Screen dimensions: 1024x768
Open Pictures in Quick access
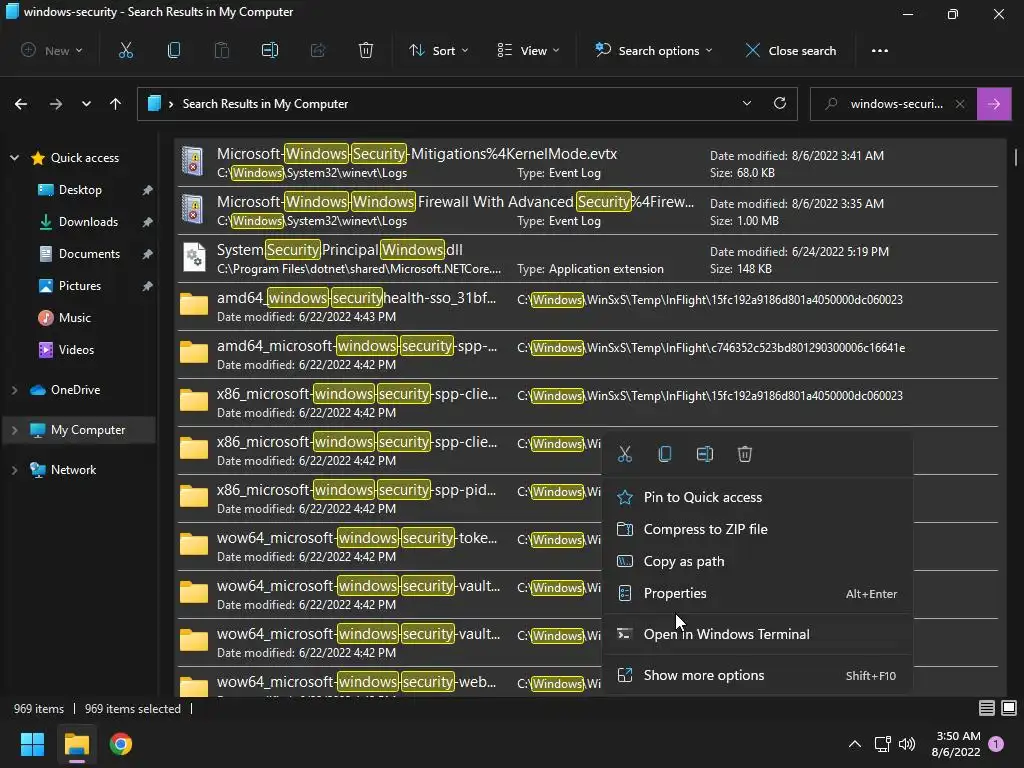point(80,285)
